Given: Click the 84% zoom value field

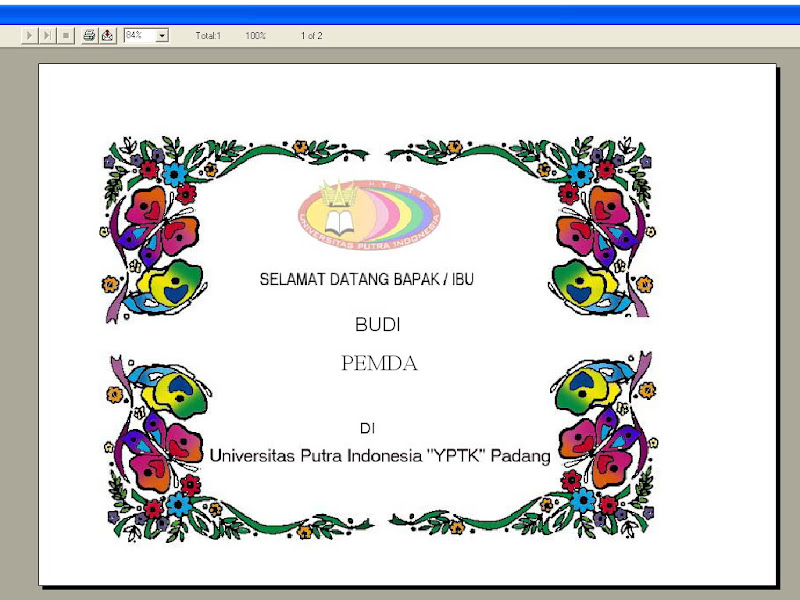Looking at the screenshot, I should click(140, 35).
